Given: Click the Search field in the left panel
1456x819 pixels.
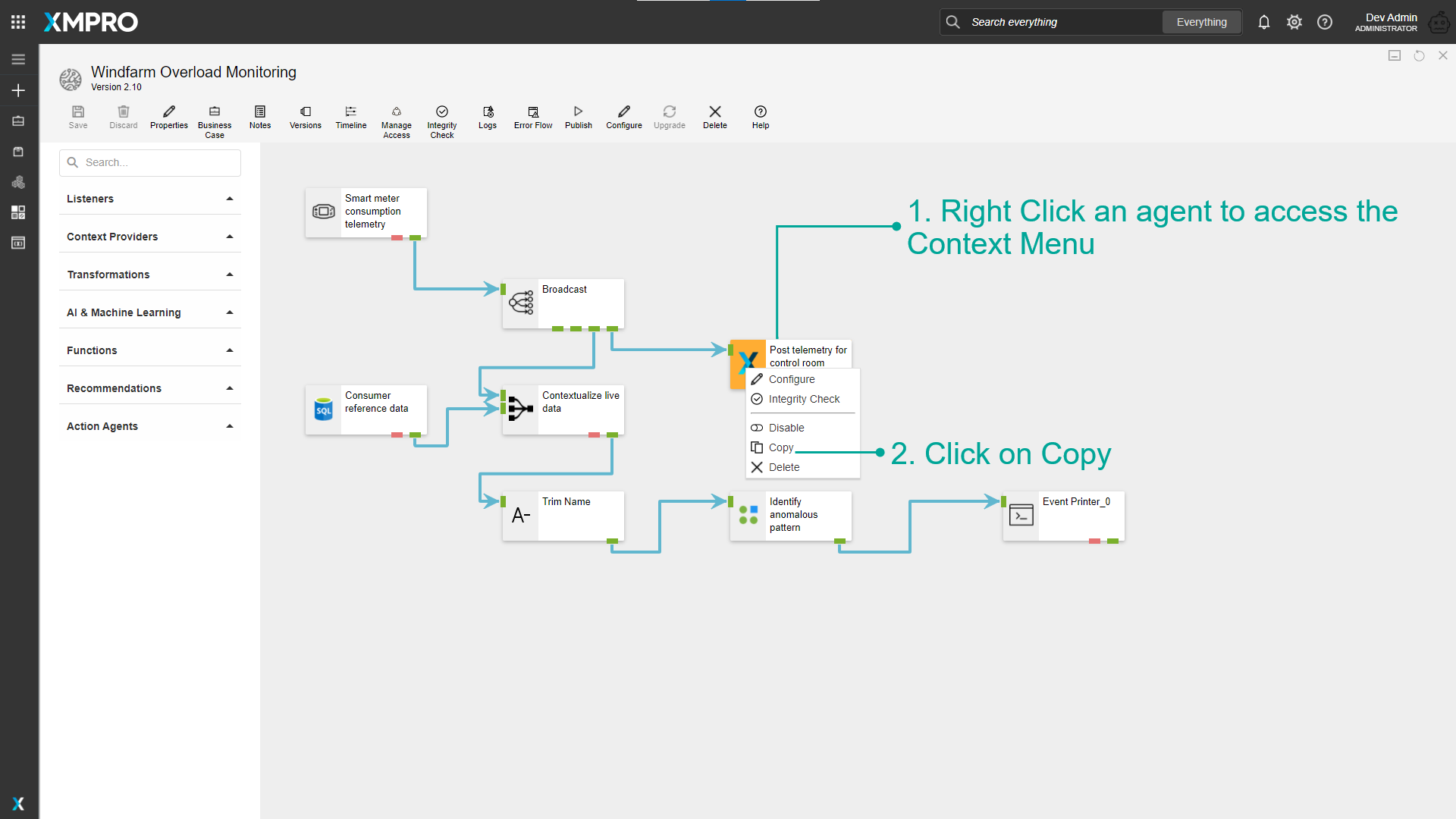Looking at the screenshot, I should [x=149, y=162].
